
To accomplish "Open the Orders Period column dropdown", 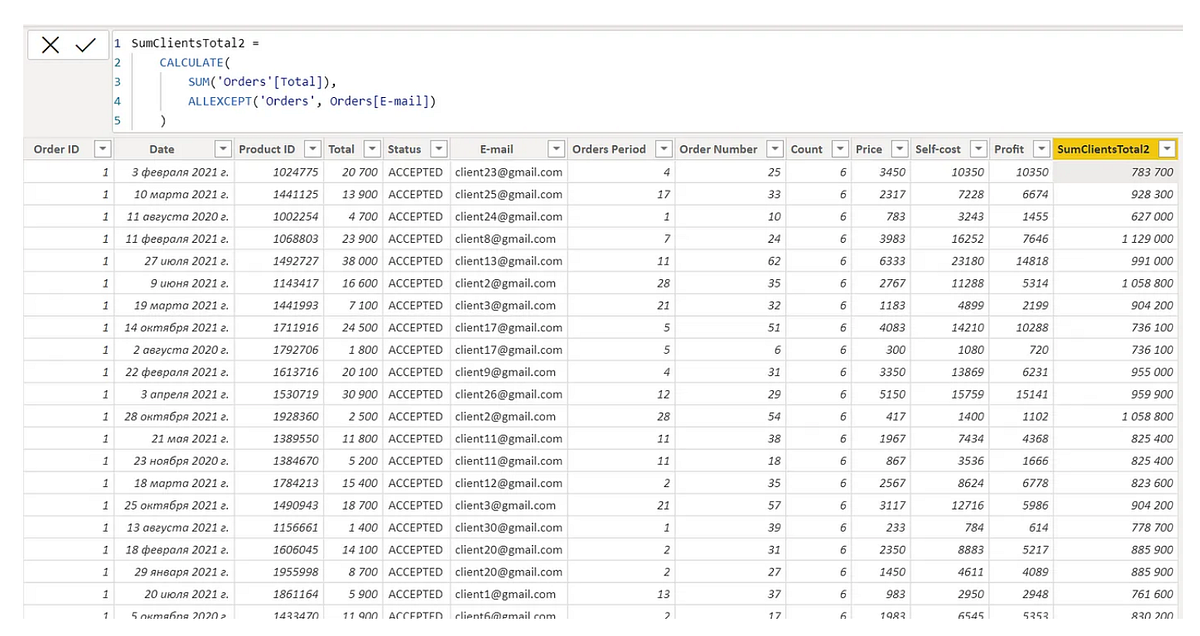I will click(662, 148).
